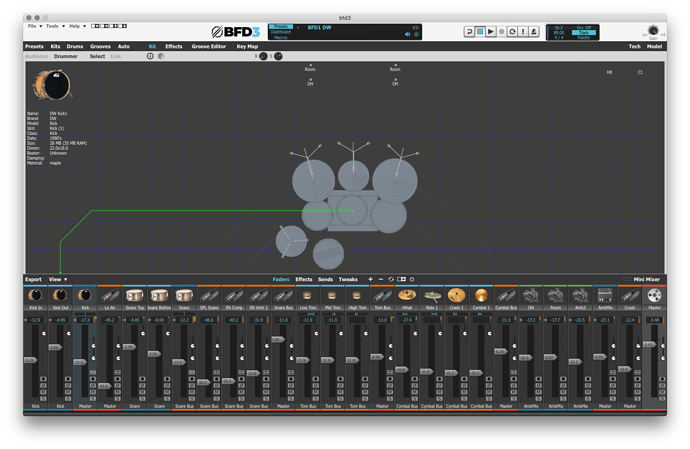Click the Snare Top channel drum icon
The image size is (690, 449).
pyautogui.click(x=134, y=295)
